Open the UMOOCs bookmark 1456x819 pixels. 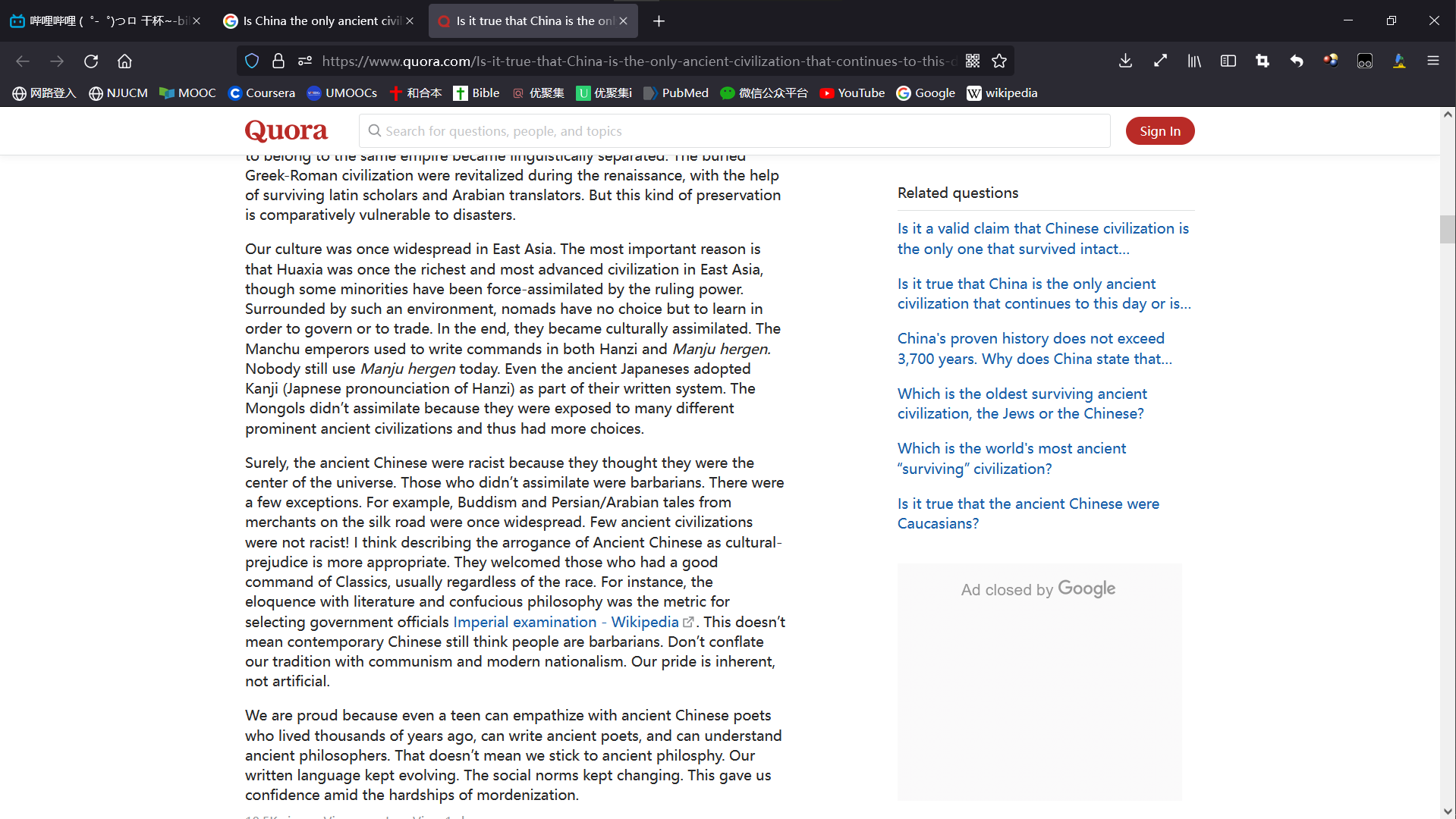pyautogui.click(x=342, y=93)
